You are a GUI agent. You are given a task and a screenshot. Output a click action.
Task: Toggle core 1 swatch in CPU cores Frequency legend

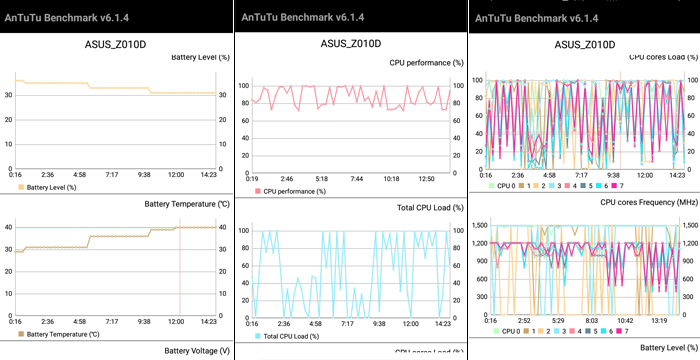(526, 331)
